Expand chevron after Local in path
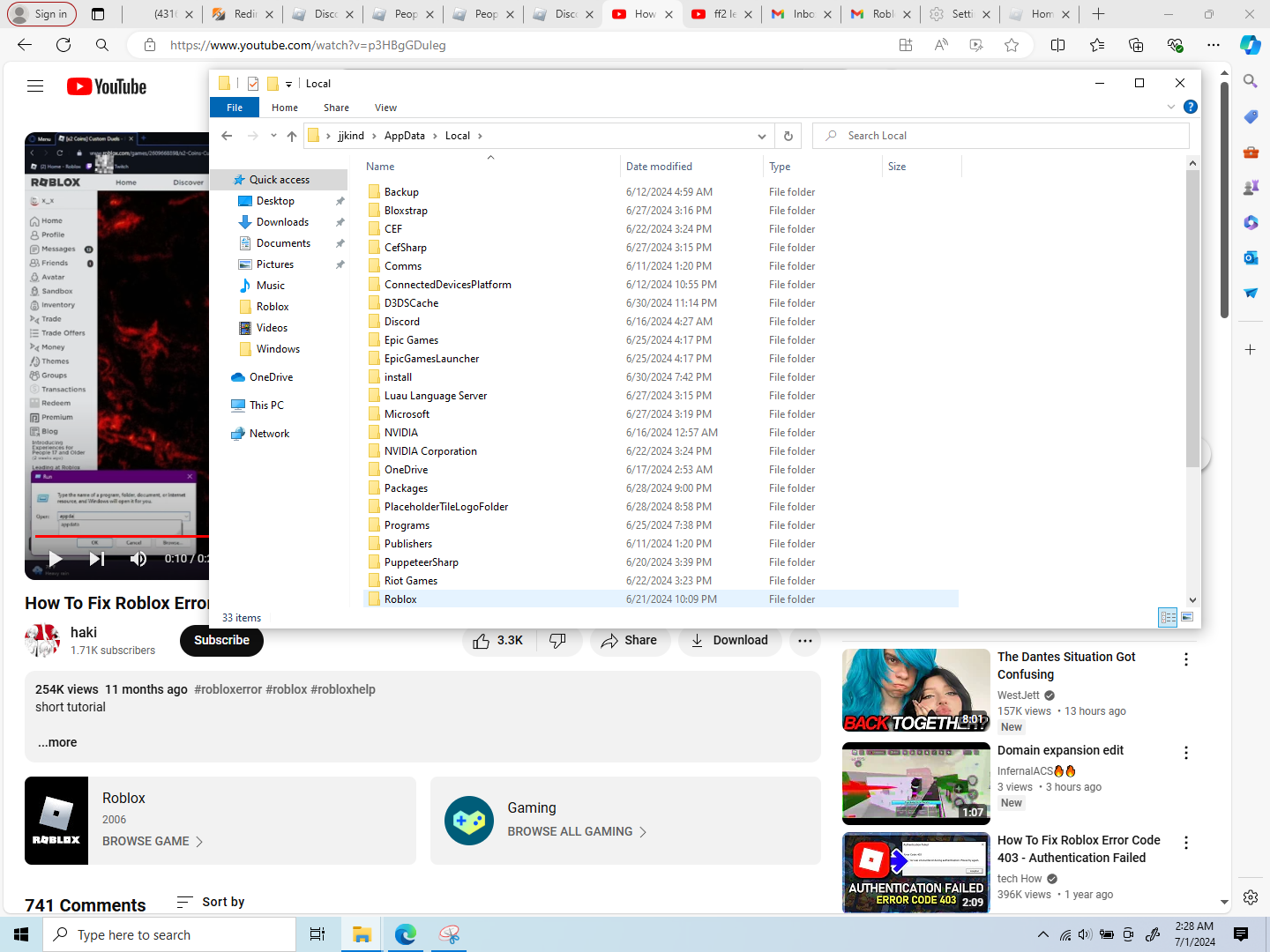Viewport: 1270px width, 952px height. tap(480, 136)
